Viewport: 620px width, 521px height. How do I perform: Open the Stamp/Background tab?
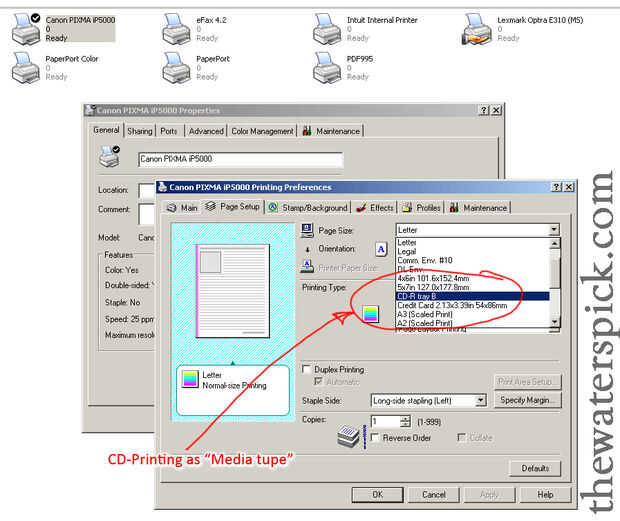pyautogui.click(x=308, y=208)
